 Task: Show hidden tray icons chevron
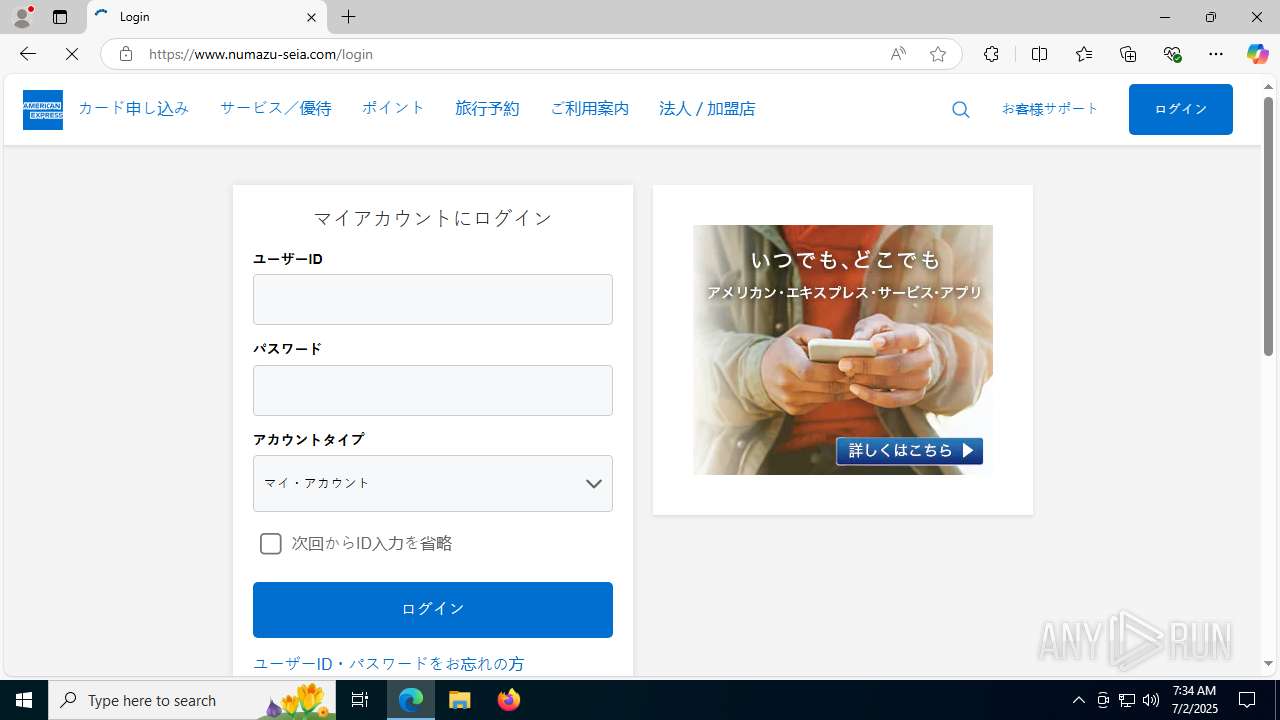pos(1078,700)
